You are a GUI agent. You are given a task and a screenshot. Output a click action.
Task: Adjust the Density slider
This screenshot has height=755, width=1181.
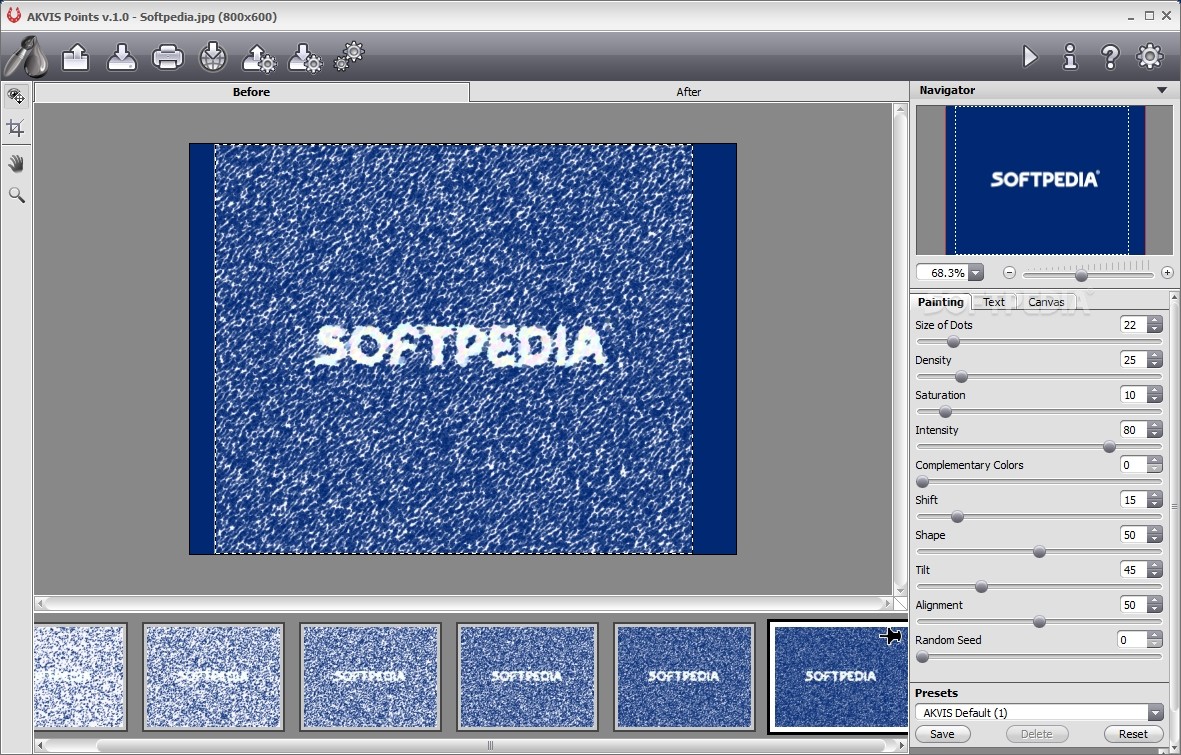[961, 377]
